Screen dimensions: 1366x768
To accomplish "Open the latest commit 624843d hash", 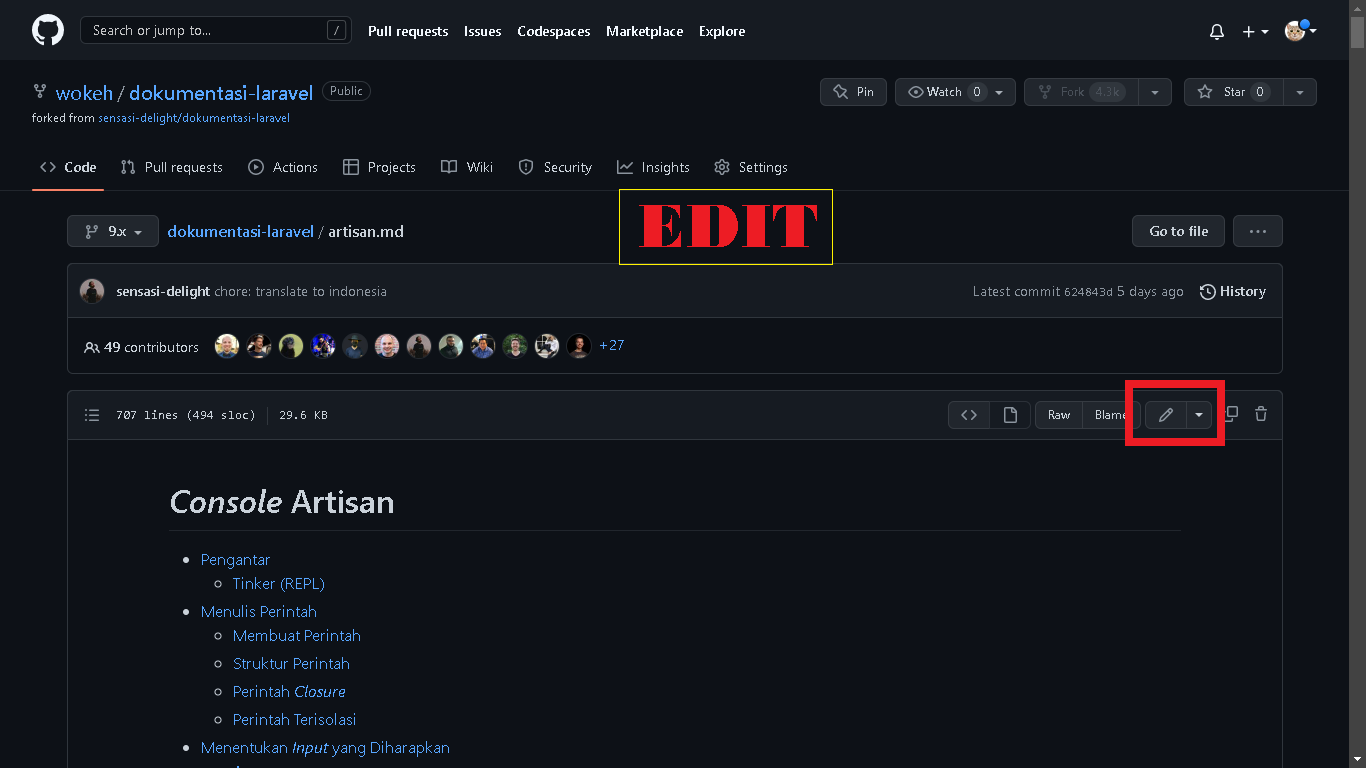I will point(1088,292).
